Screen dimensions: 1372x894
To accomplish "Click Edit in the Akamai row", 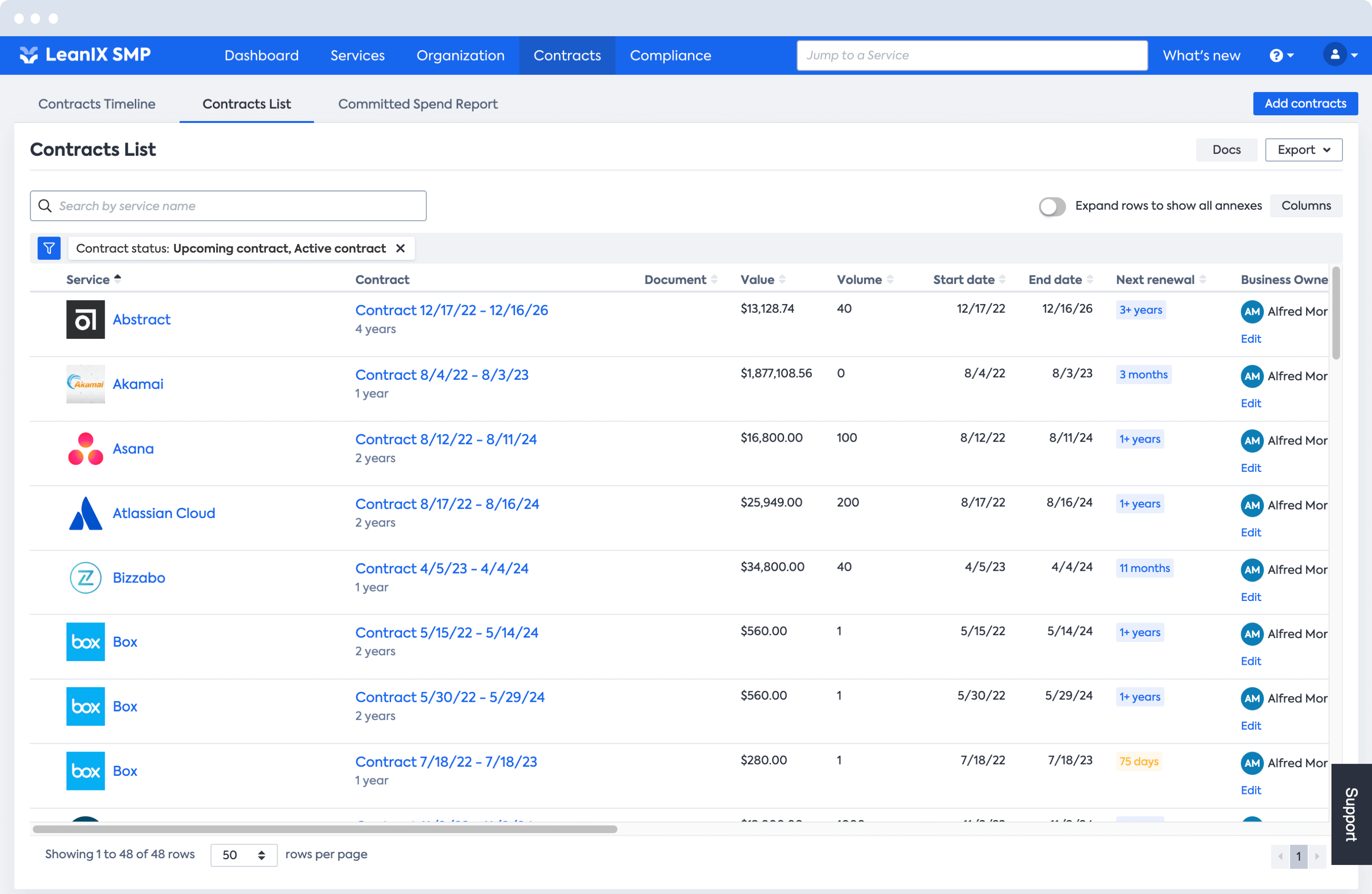I will [x=1251, y=403].
